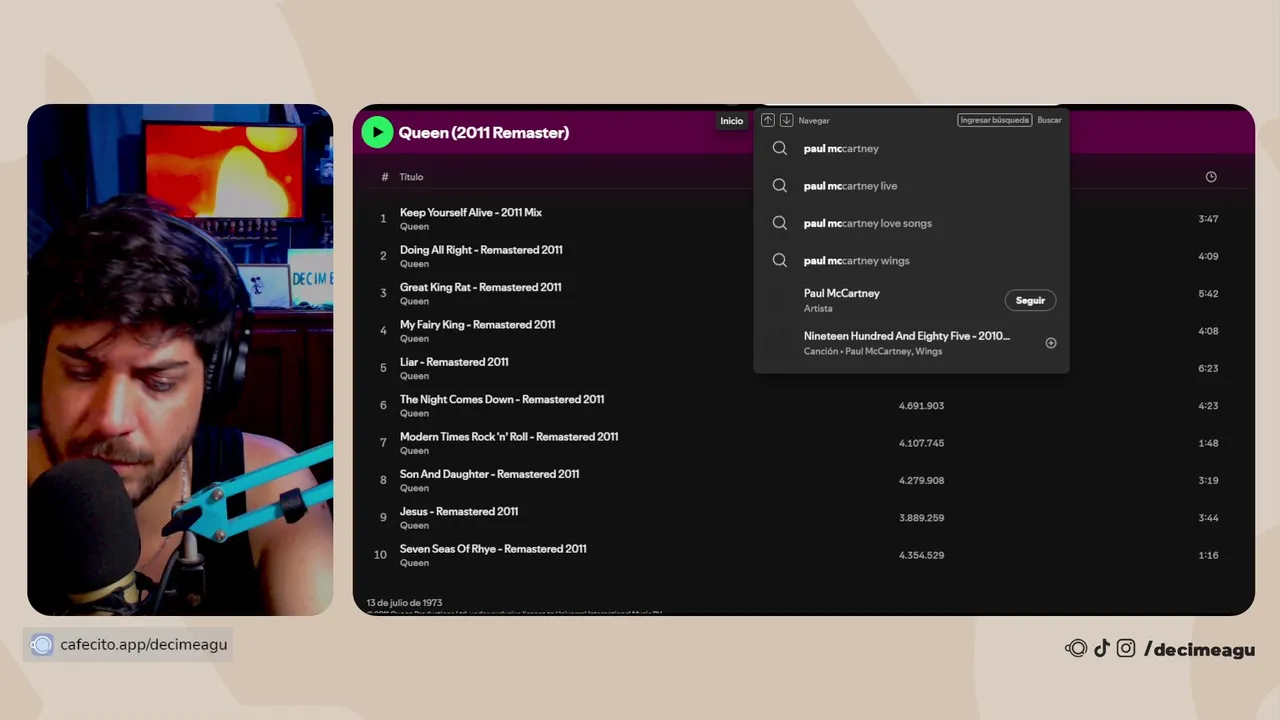1280x720 pixels.
Task: Click the TikTok icon in the footer
Action: [1102, 649]
